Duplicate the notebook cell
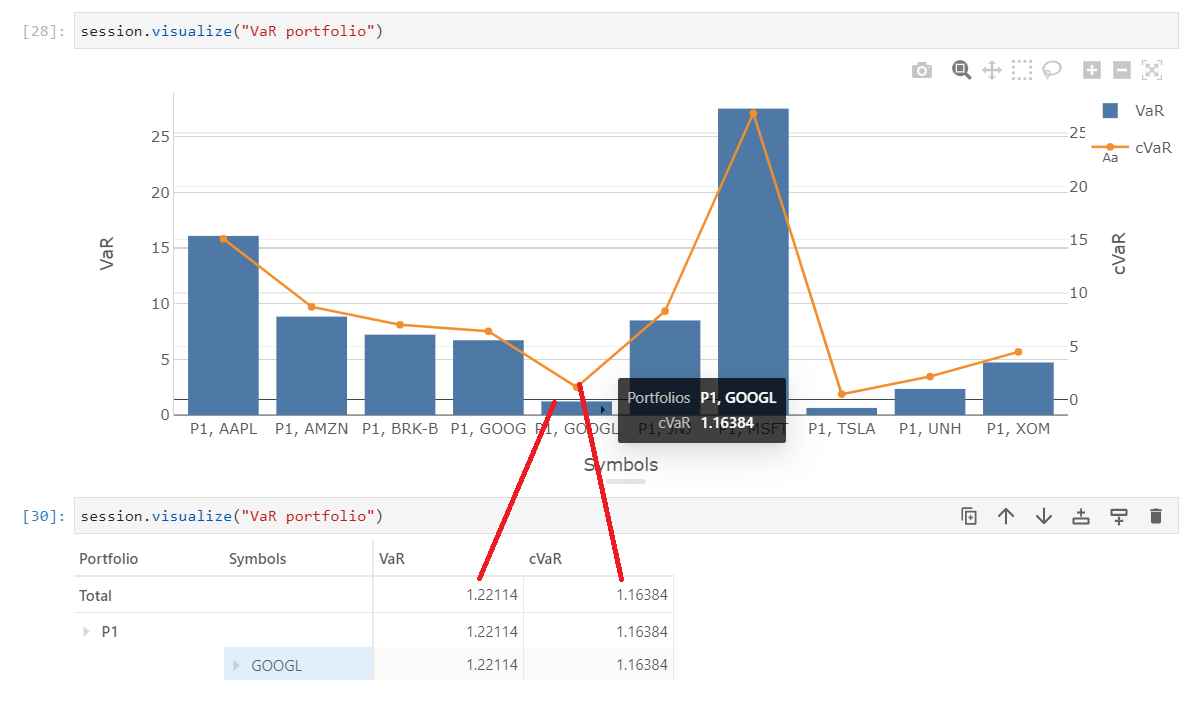This screenshot has width=1189, height=721. [968, 516]
